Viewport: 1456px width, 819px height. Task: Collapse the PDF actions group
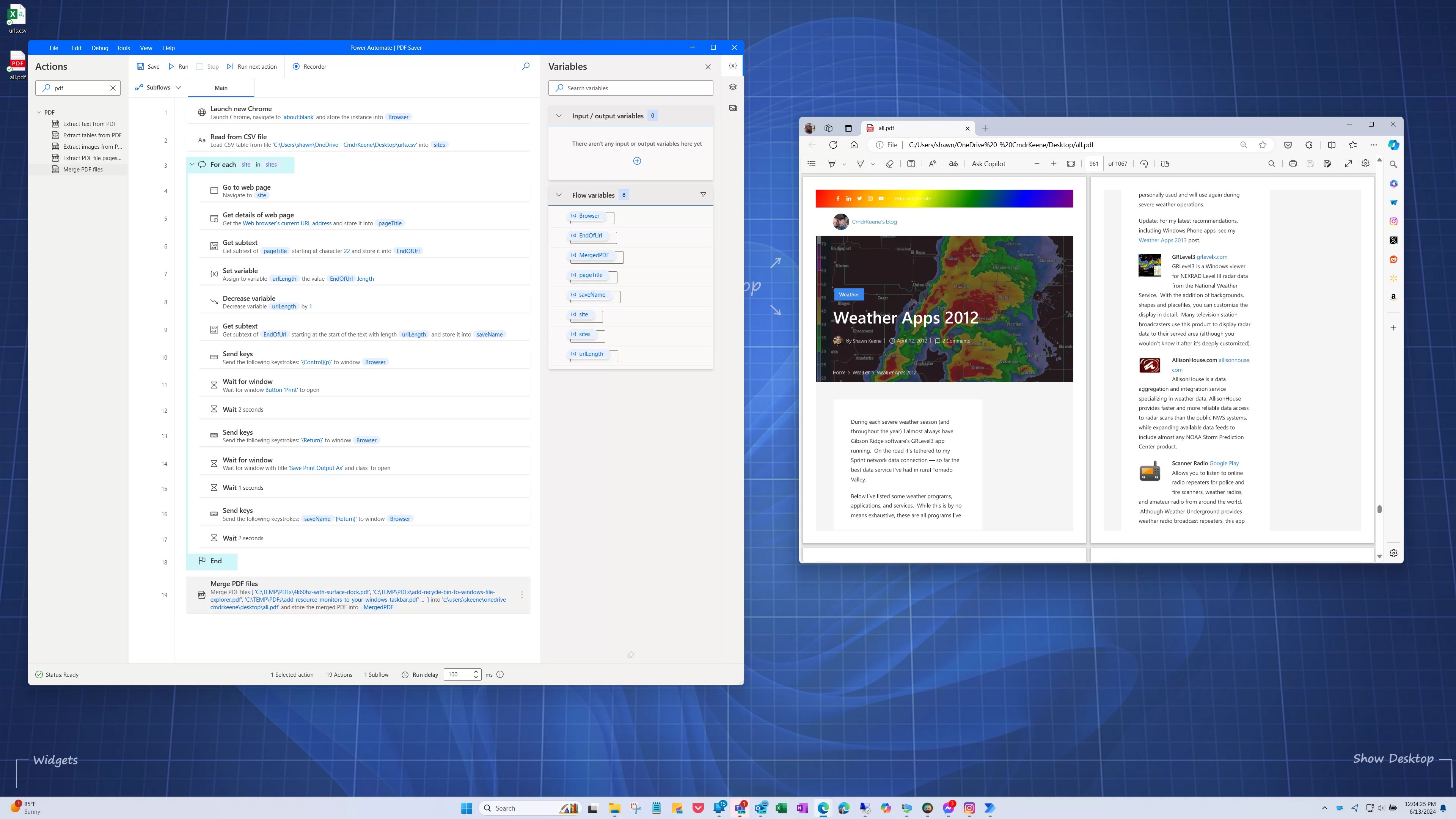pos(39,113)
